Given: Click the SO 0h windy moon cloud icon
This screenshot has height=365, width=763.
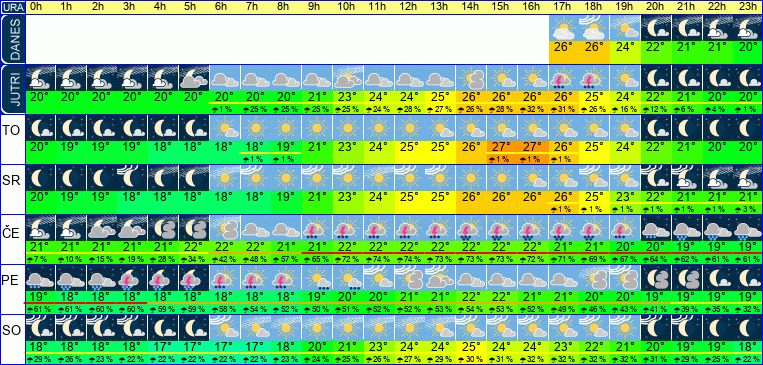Looking at the screenshot, I should pyautogui.click(x=40, y=329).
